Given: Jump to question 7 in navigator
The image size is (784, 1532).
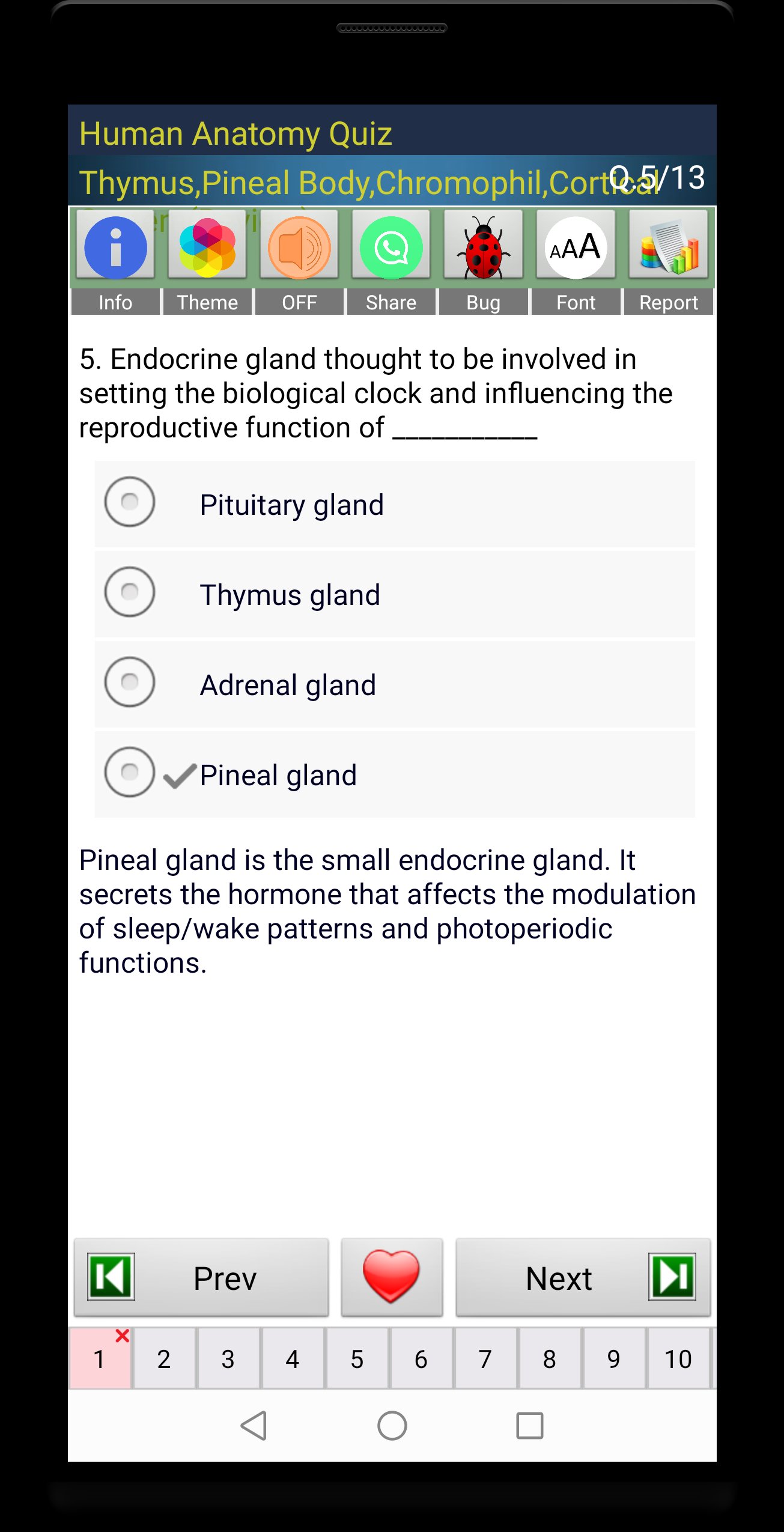Looking at the screenshot, I should click(485, 1359).
